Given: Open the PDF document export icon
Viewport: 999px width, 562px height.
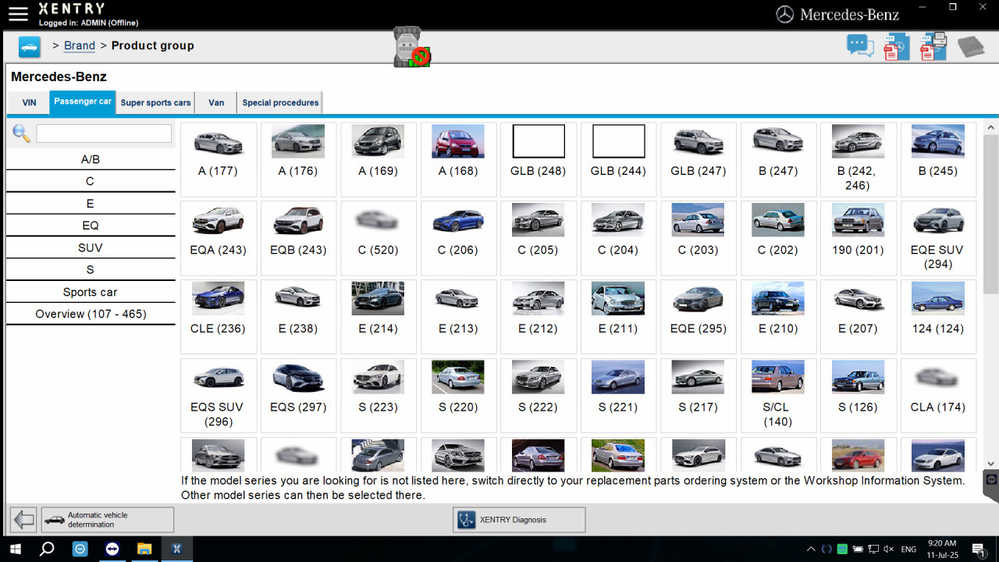Looking at the screenshot, I should (x=896, y=47).
